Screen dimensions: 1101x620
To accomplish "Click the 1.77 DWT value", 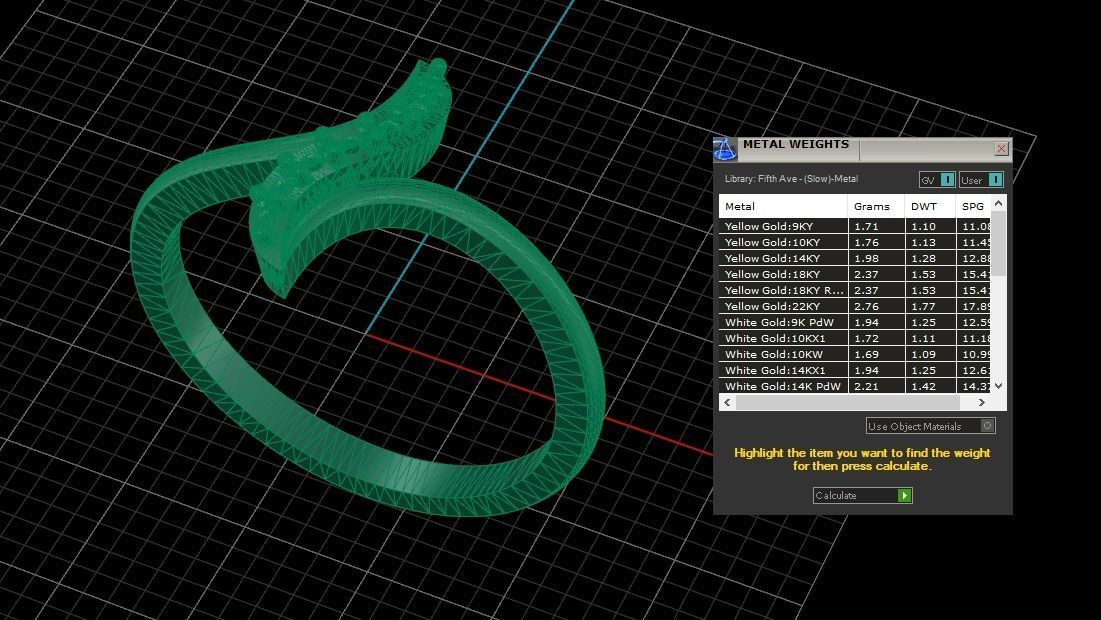I will 923,306.
